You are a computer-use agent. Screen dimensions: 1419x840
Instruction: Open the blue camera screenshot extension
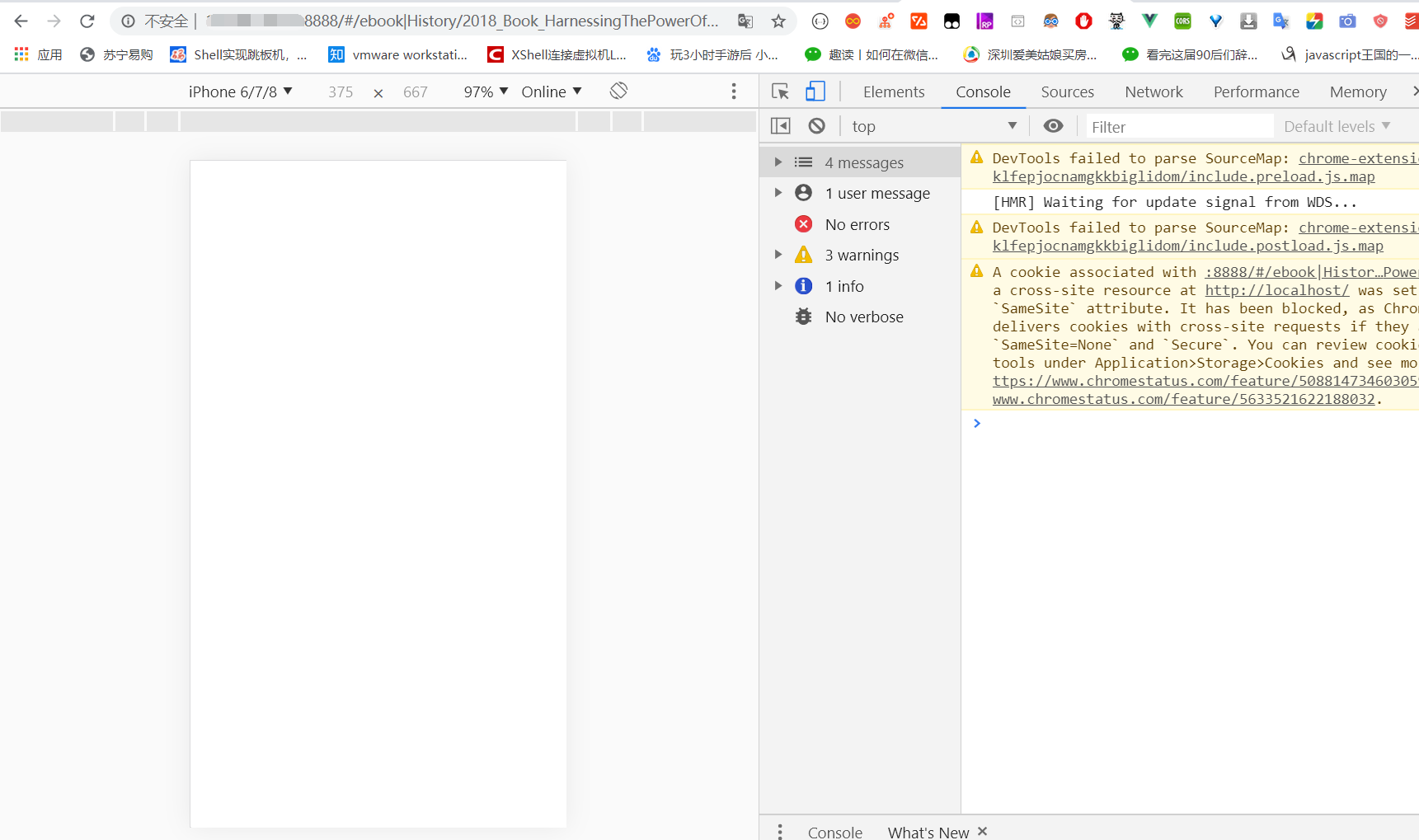(1348, 21)
